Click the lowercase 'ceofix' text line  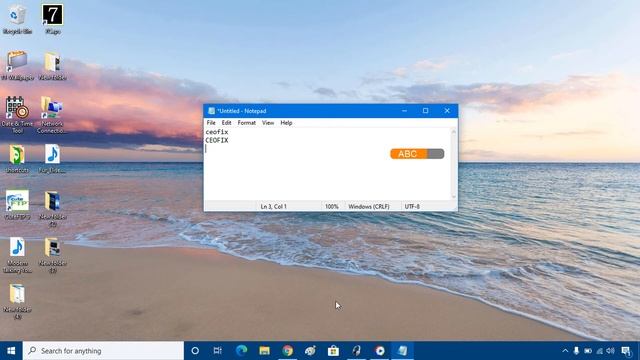point(217,132)
